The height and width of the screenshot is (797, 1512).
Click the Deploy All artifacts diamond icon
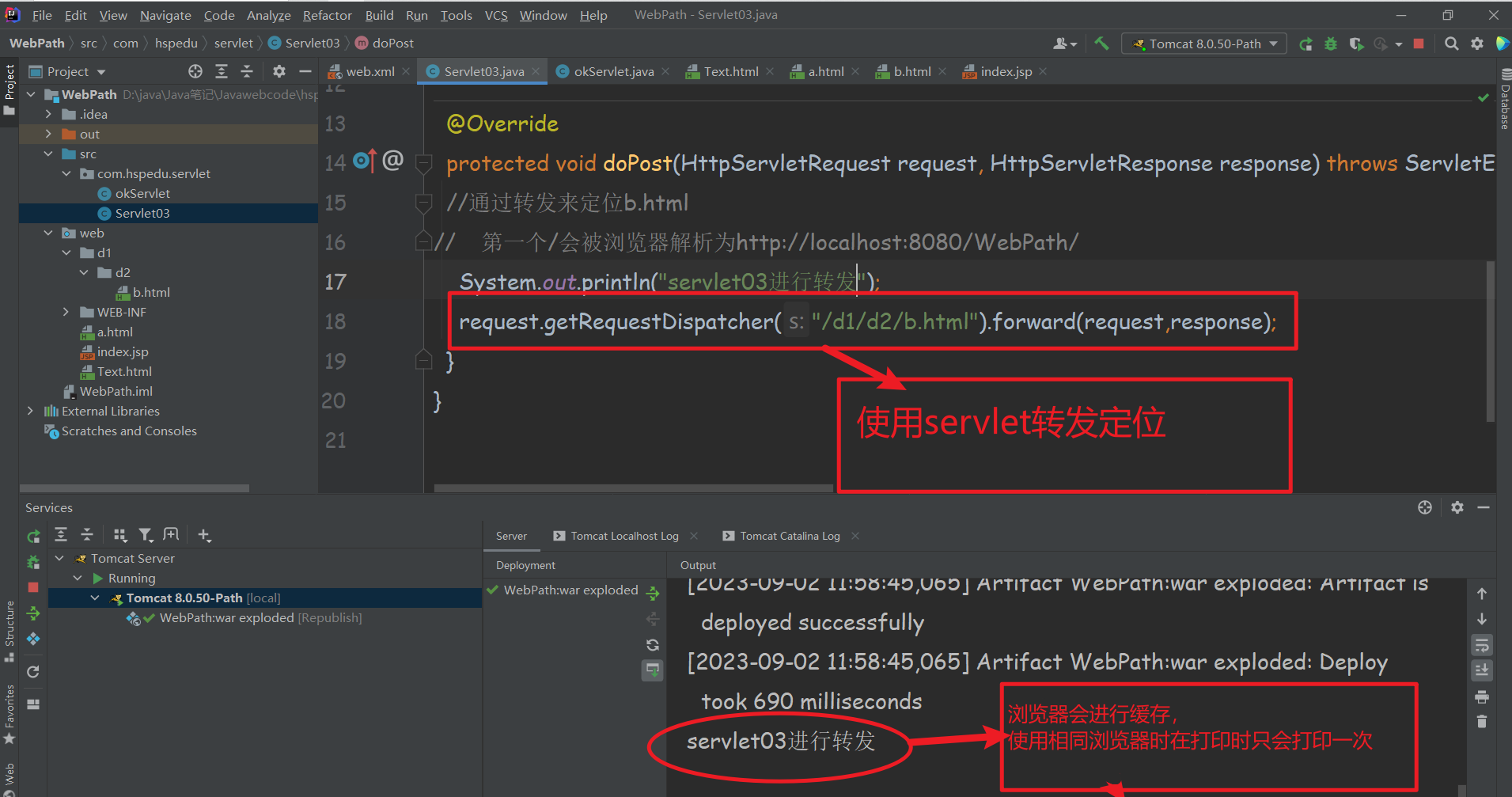33,638
